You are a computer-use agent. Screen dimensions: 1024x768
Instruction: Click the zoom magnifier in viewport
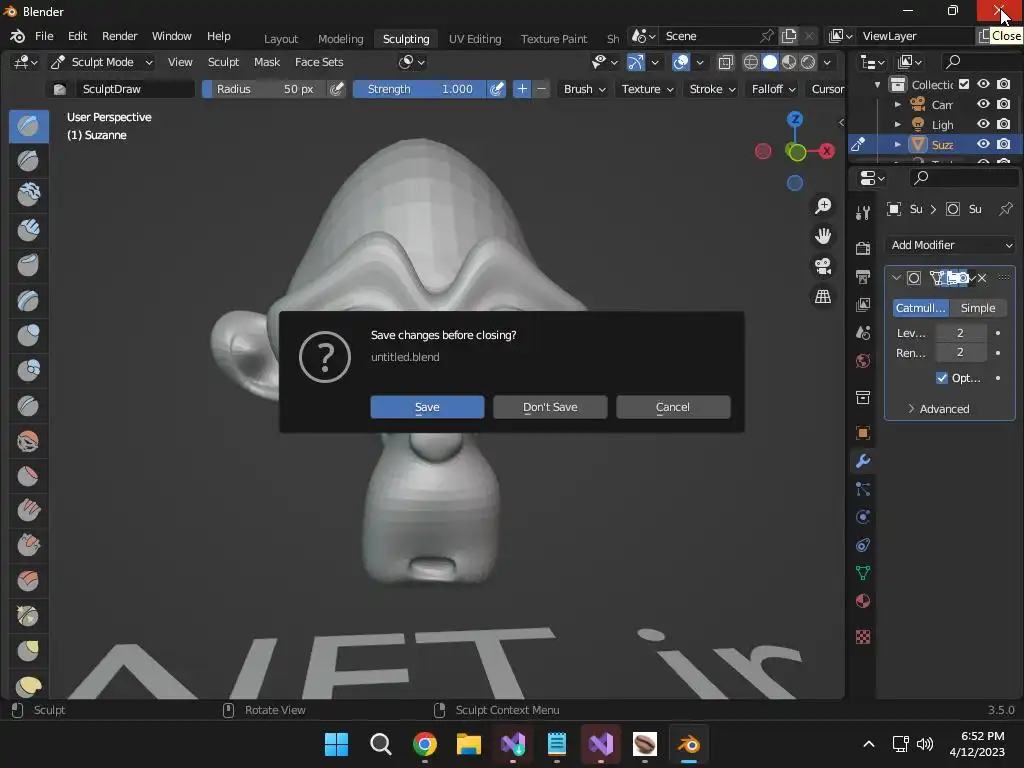[x=823, y=206]
